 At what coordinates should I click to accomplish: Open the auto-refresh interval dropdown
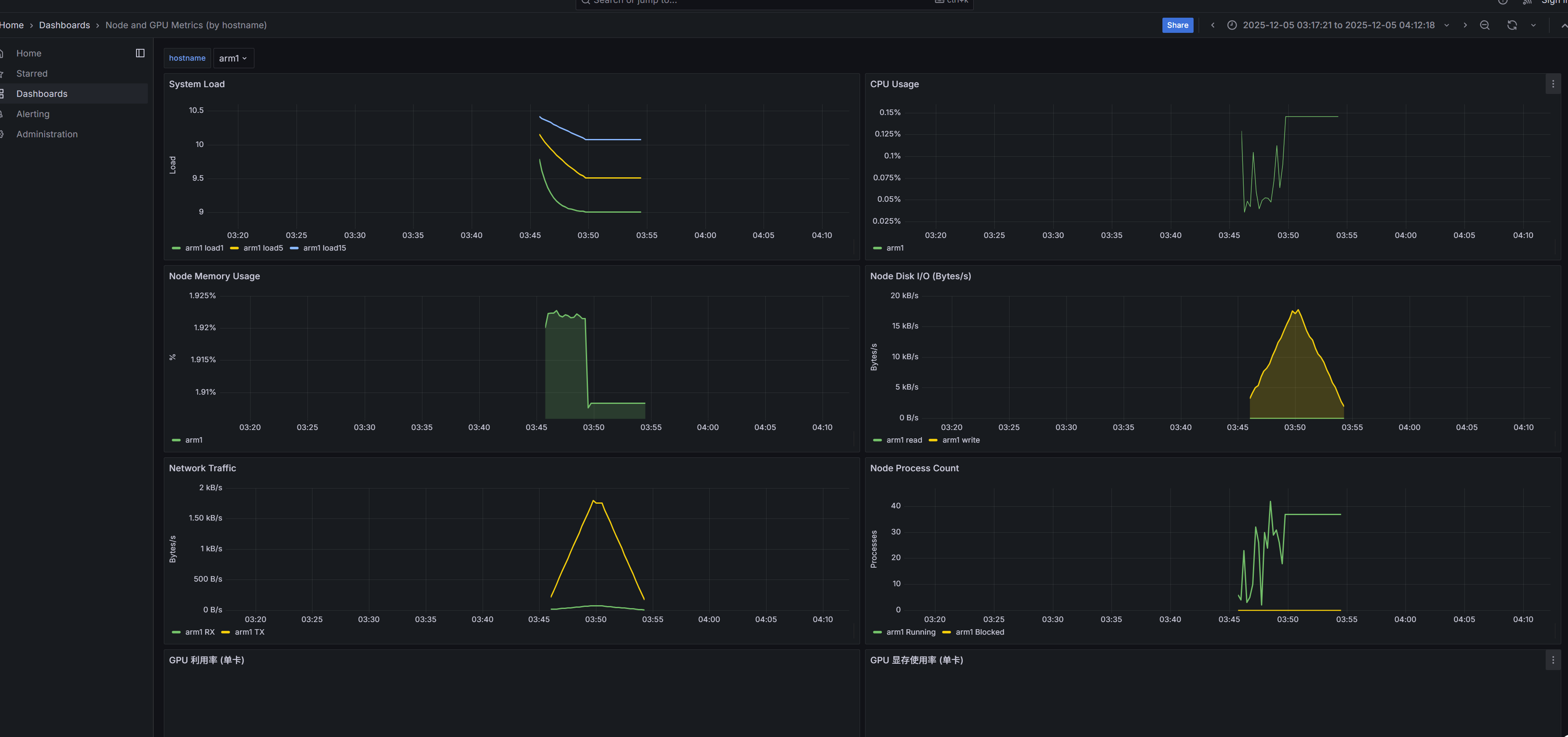coord(1533,25)
